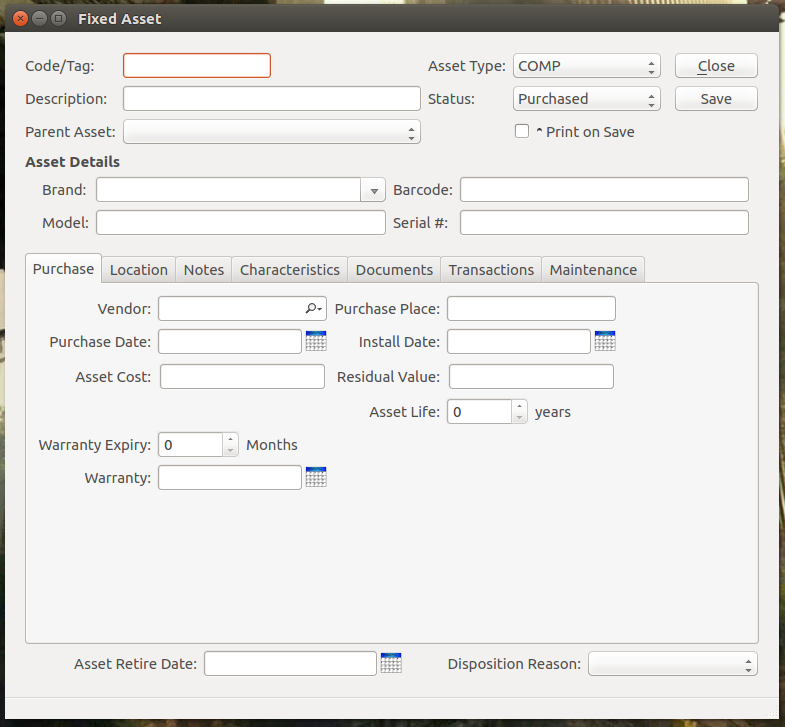
Task: Expand the Asset Type dropdown
Action: pos(586,66)
